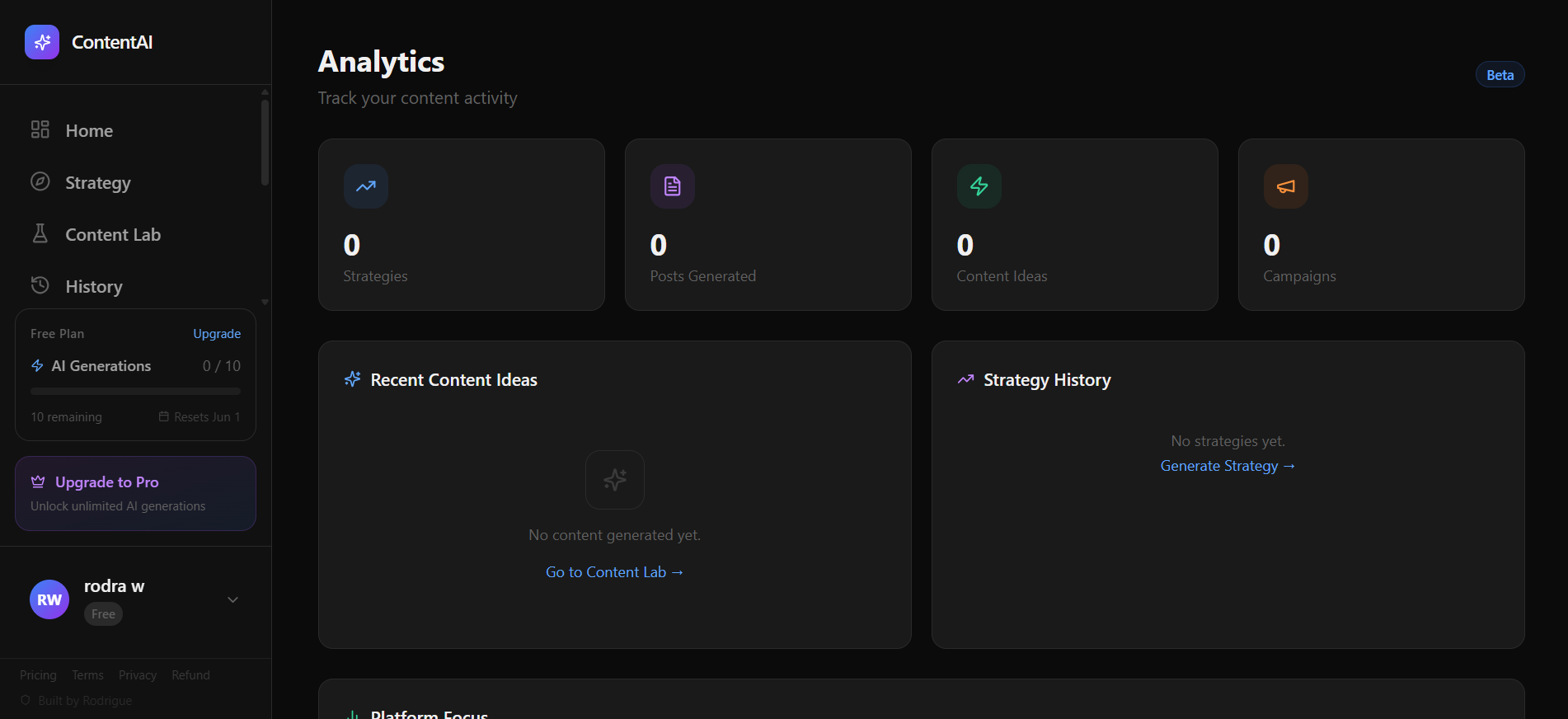
Task: Click the sidebar navigation scrollbar thumb
Action: coord(265,143)
